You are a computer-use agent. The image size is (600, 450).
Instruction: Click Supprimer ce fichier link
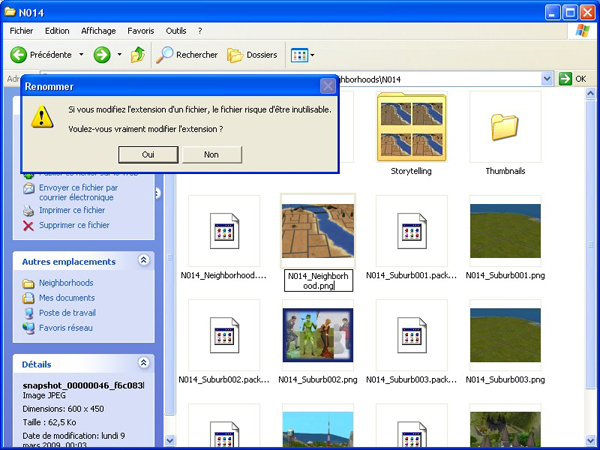(74, 225)
